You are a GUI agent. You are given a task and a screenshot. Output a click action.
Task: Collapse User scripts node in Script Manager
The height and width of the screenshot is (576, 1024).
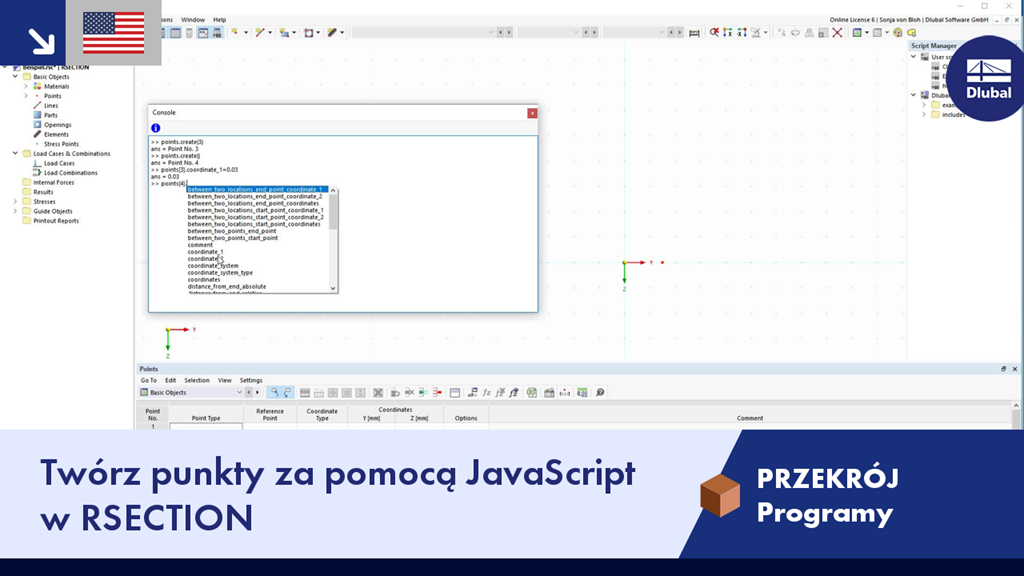click(x=914, y=57)
